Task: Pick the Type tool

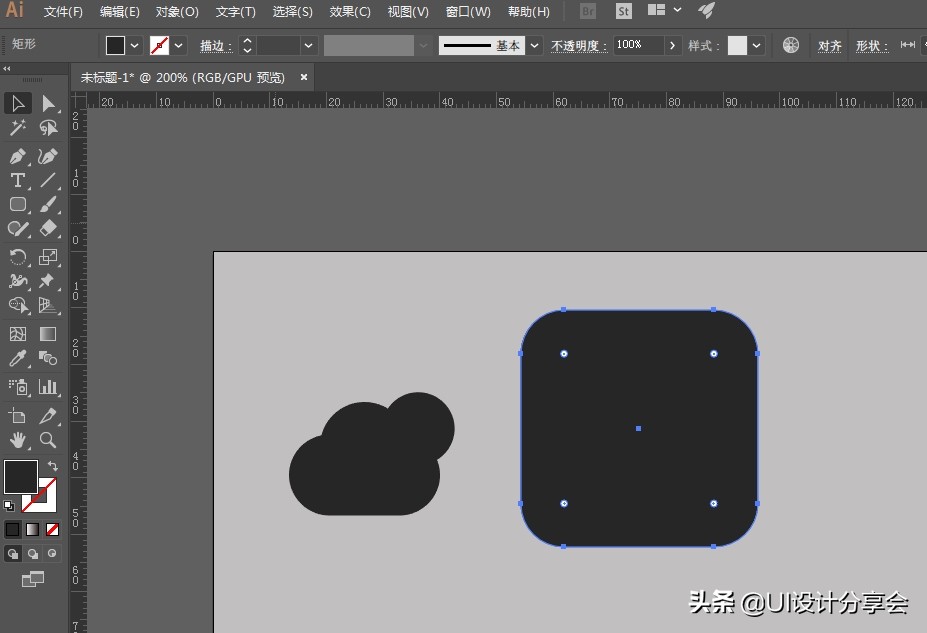Action: click(17, 181)
